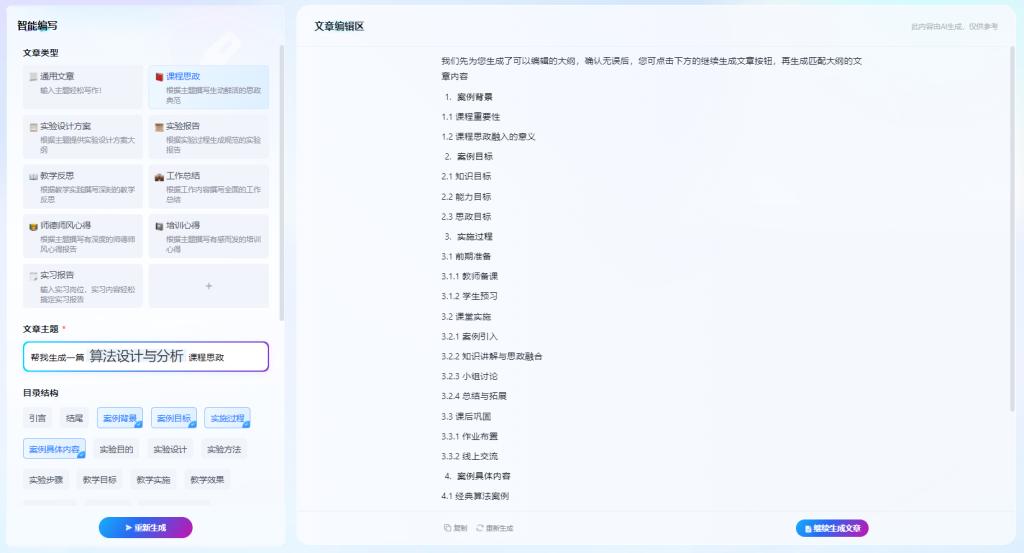Choose the 实验报告 article type icon
The width and height of the screenshot is (1024, 553).
tap(159, 127)
